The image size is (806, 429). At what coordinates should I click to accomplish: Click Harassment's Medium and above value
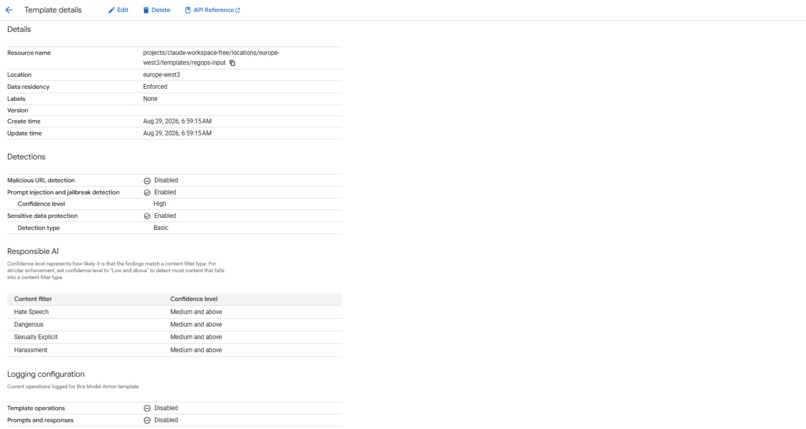pyautogui.click(x=196, y=350)
